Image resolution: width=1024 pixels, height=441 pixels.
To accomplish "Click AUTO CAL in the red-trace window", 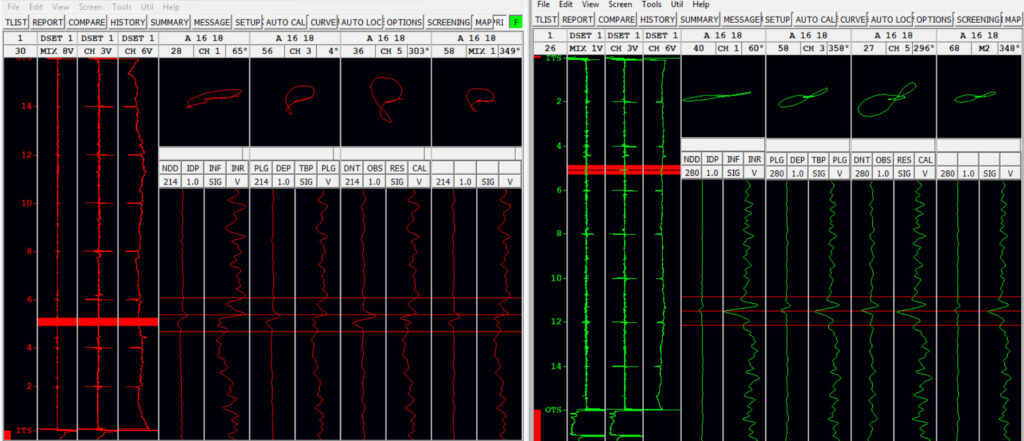I will pos(286,20).
